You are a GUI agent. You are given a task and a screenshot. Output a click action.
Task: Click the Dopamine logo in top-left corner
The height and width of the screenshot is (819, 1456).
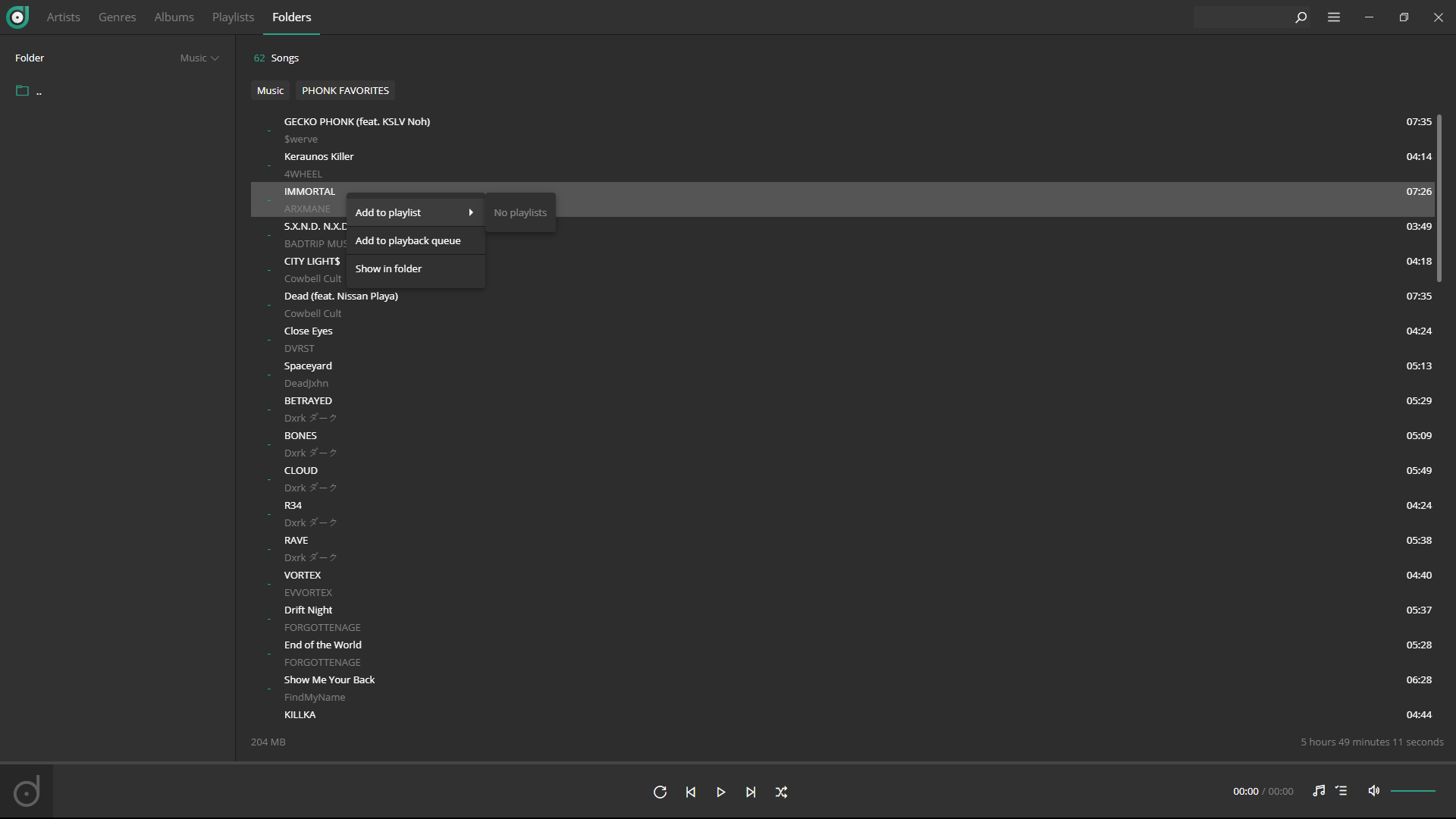pos(17,17)
